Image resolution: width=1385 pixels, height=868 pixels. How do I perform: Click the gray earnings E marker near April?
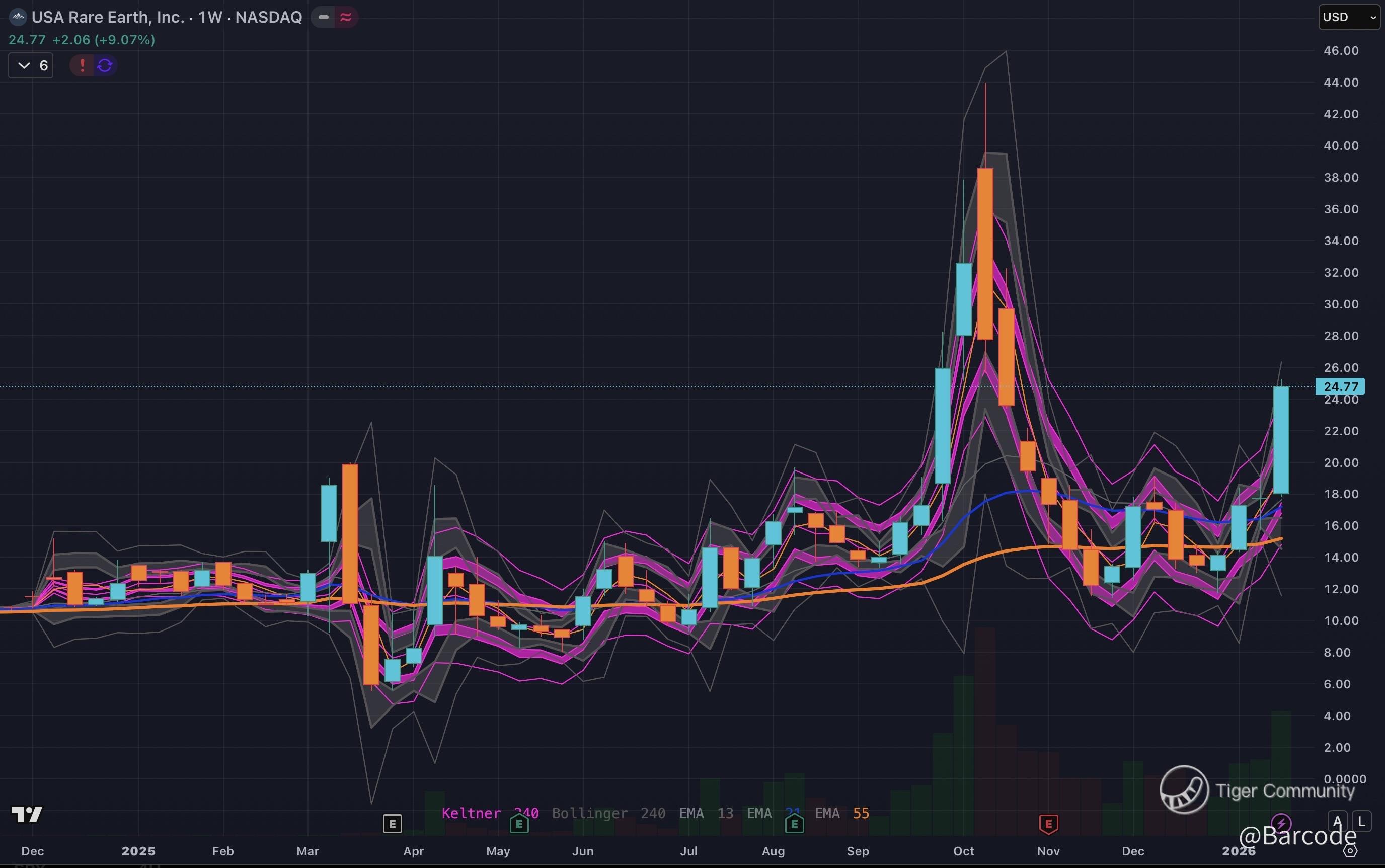392,824
